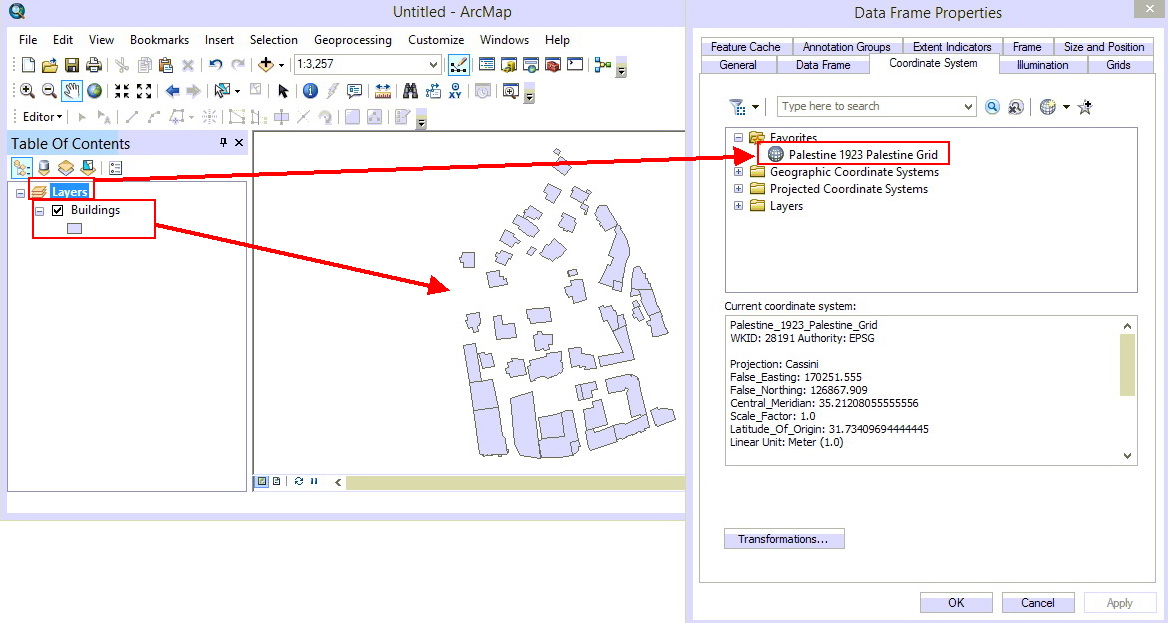Image resolution: width=1168 pixels, height=623 pixels.
Task: Click the Fixed Zoom In icon
Action: pyautogui.click(x=121, y=91)
